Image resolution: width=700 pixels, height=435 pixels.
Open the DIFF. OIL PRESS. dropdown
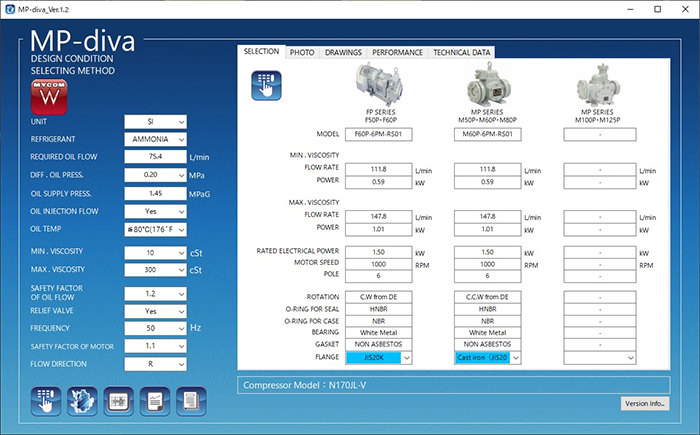pos(155,175)
